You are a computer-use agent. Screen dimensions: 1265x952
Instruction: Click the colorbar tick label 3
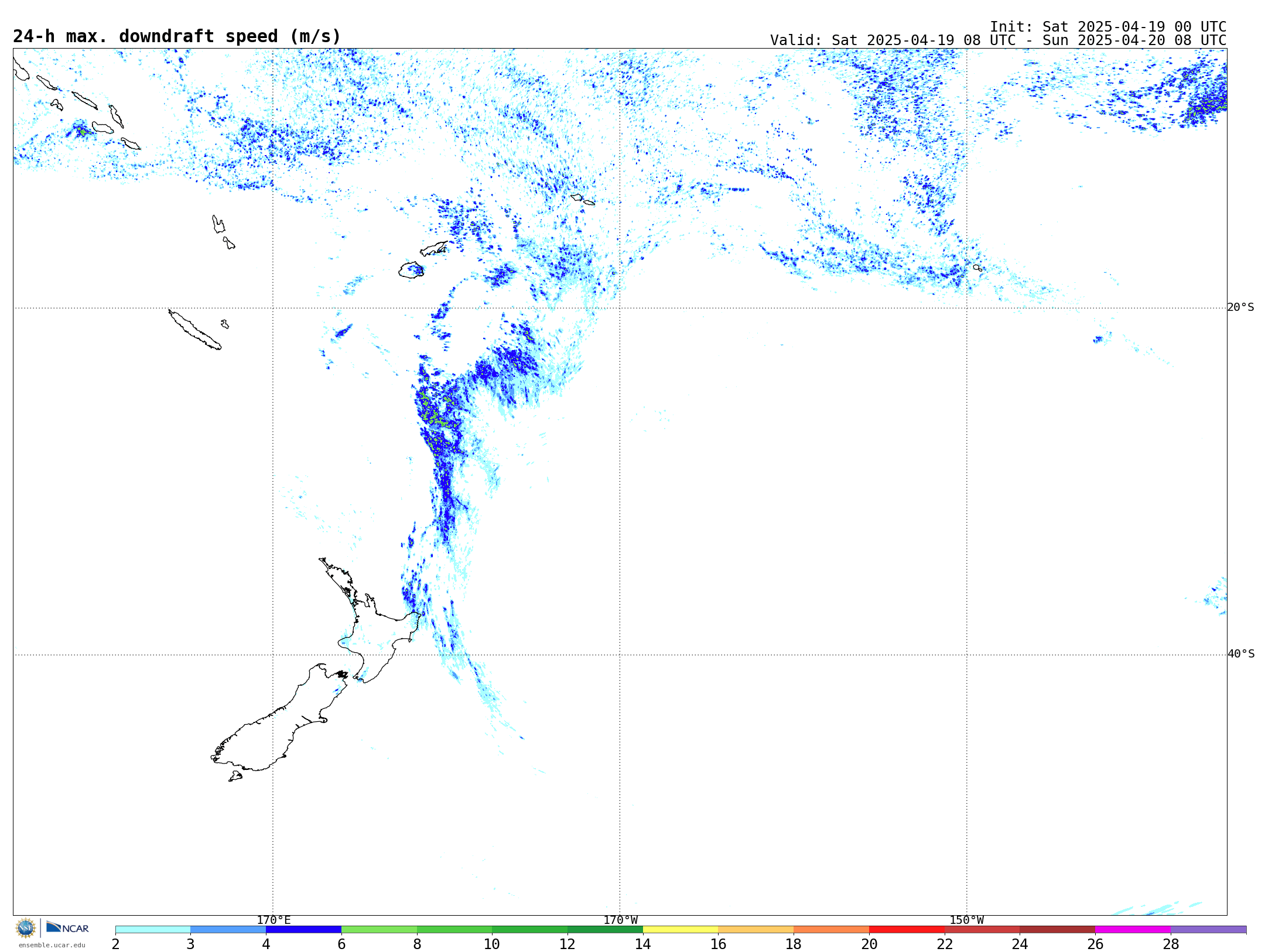pos(190,944)
